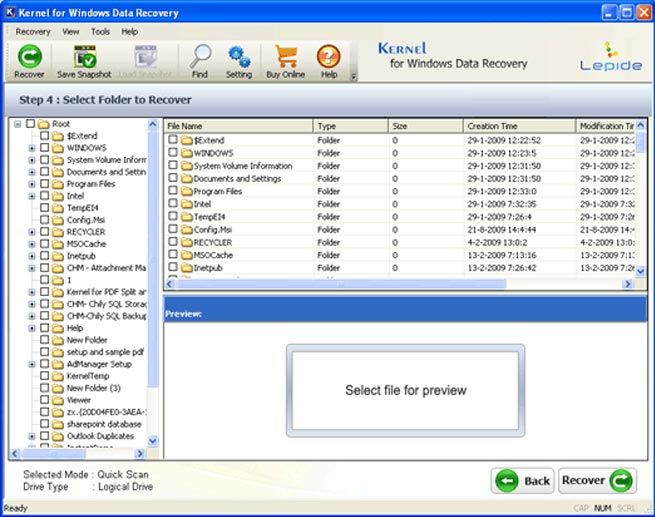Click the $Extend folder icon in file list
Viewport: 655px width, 517px height.
187,140
